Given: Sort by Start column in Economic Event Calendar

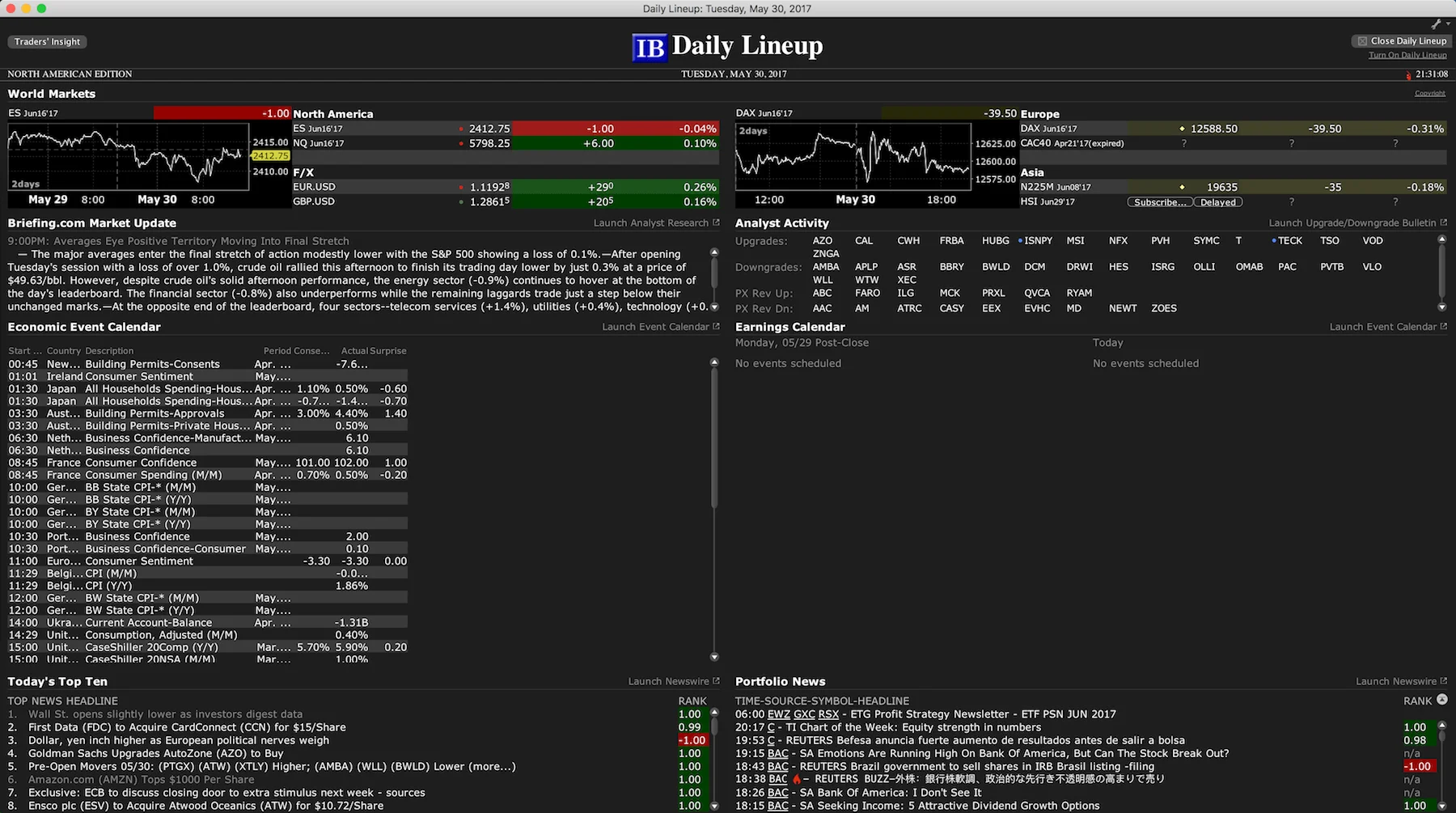Looking at the screenshot, I should [25, 351].
